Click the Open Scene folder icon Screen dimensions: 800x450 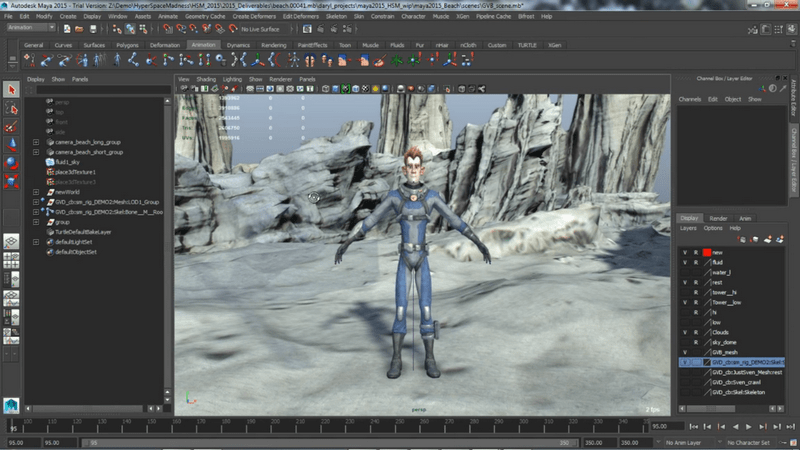(x=80, y=29)
